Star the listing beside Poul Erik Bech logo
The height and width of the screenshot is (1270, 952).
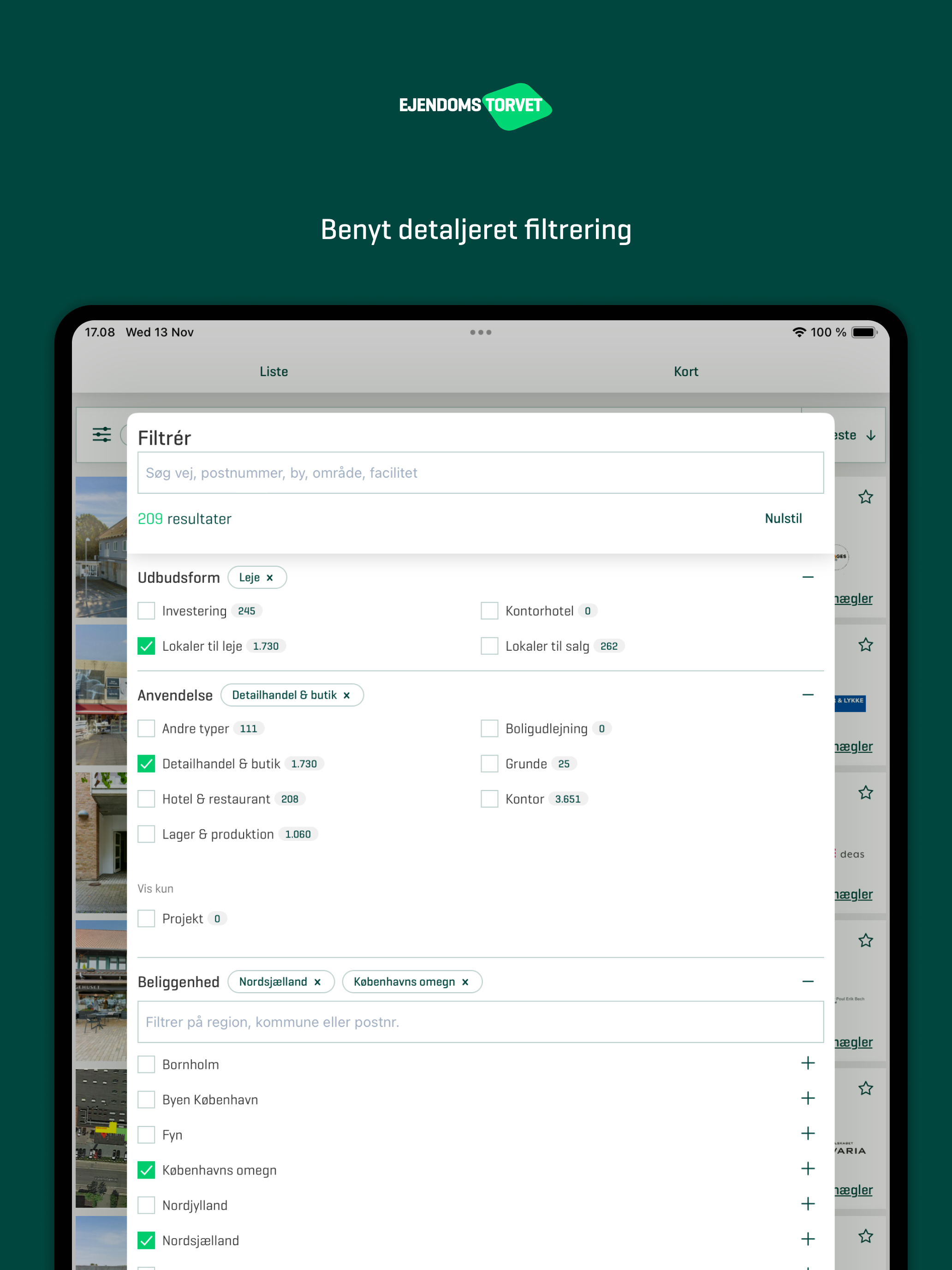pyautogui.click(x=865, y=941)
